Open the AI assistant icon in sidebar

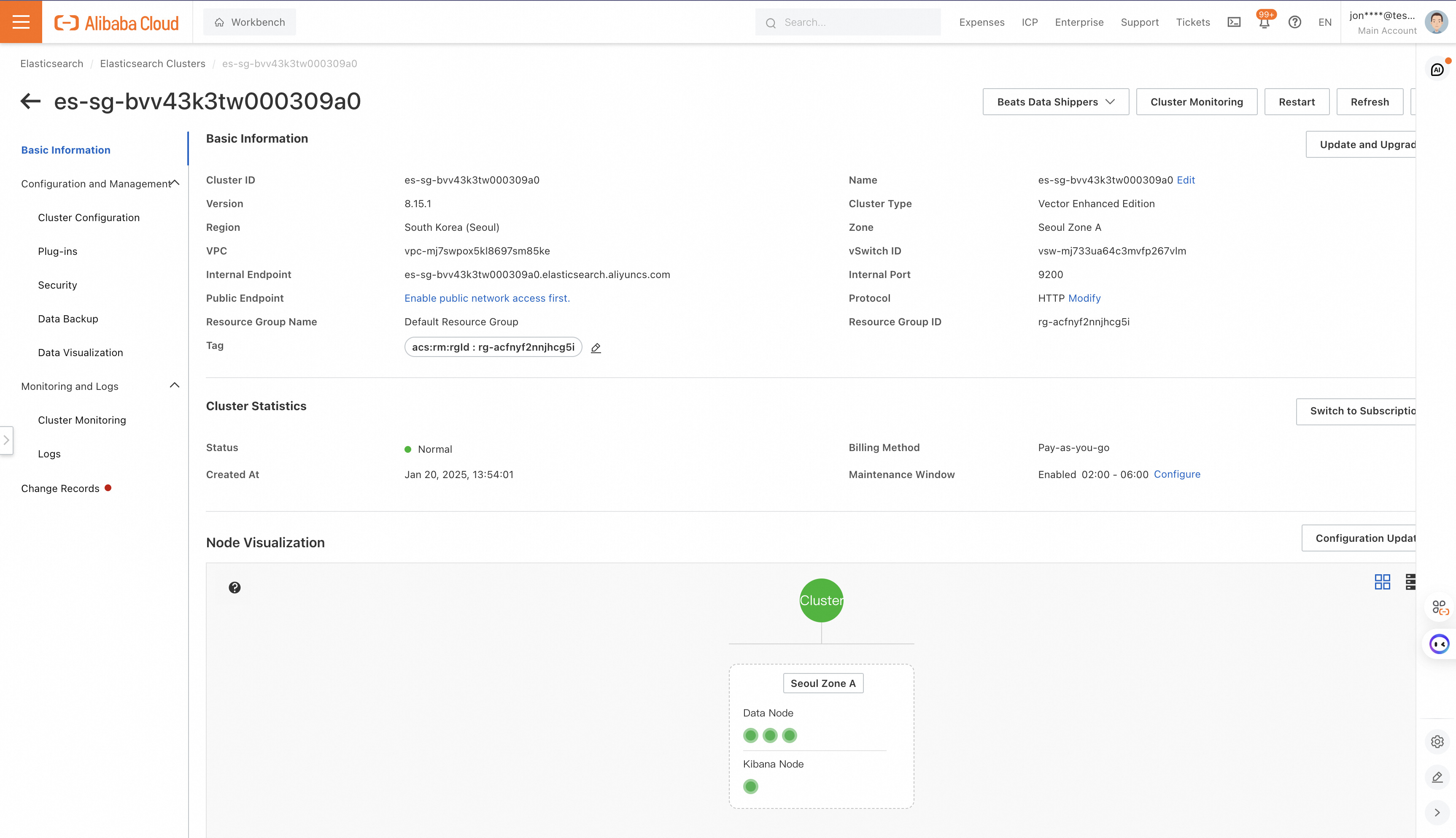1437,70
